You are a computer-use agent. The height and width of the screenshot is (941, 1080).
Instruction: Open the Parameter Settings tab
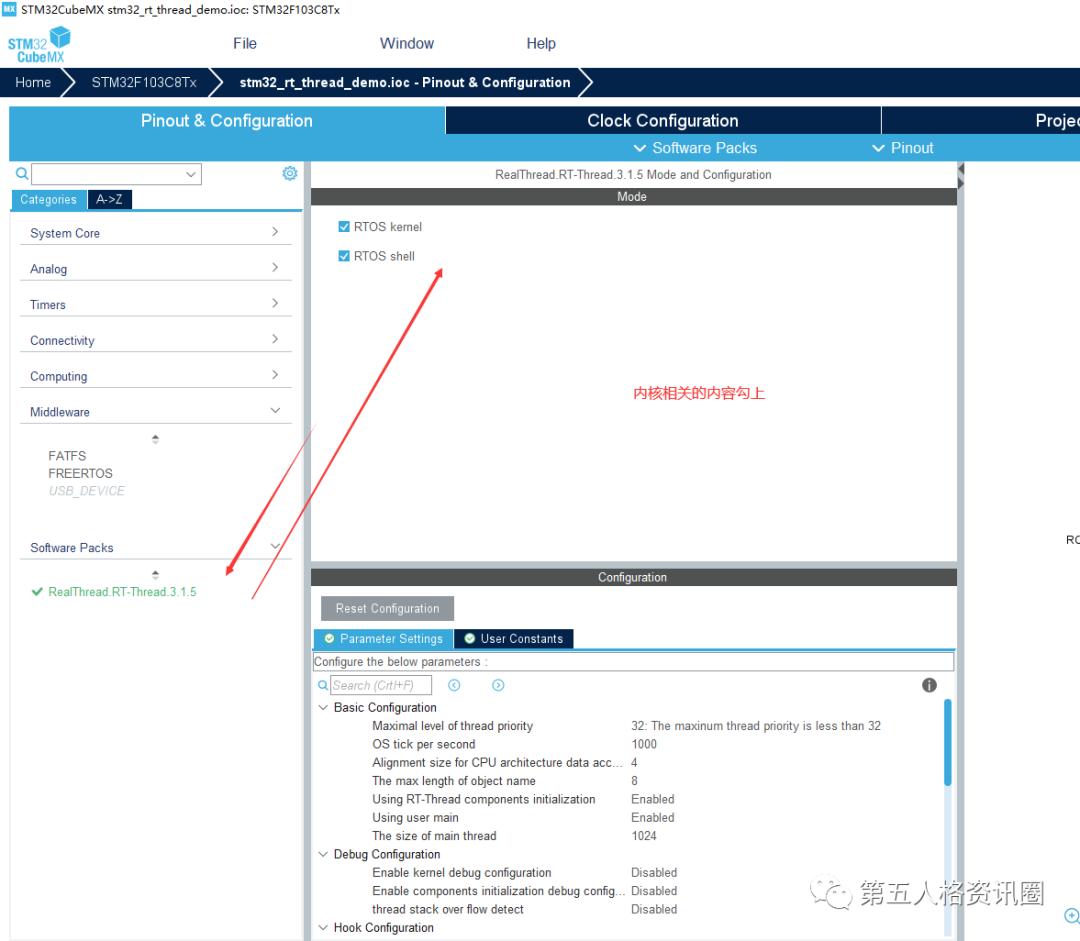click(x=384, y=639)
